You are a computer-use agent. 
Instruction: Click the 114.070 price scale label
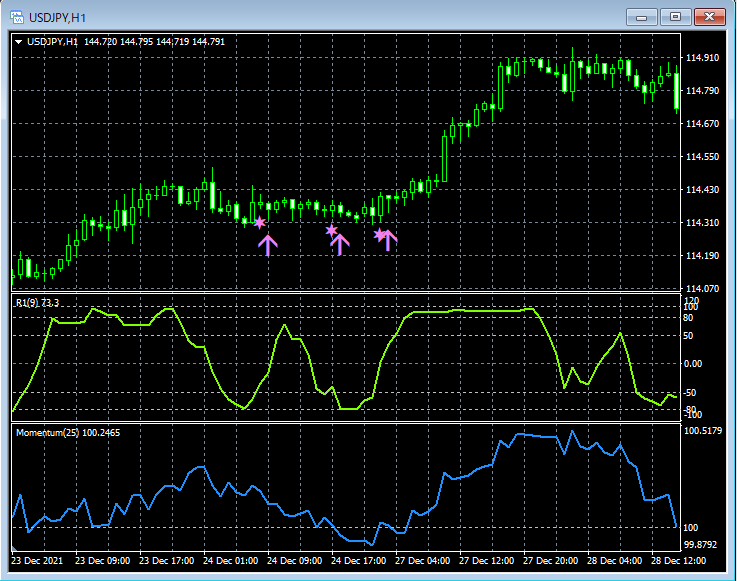pos(702,288)
